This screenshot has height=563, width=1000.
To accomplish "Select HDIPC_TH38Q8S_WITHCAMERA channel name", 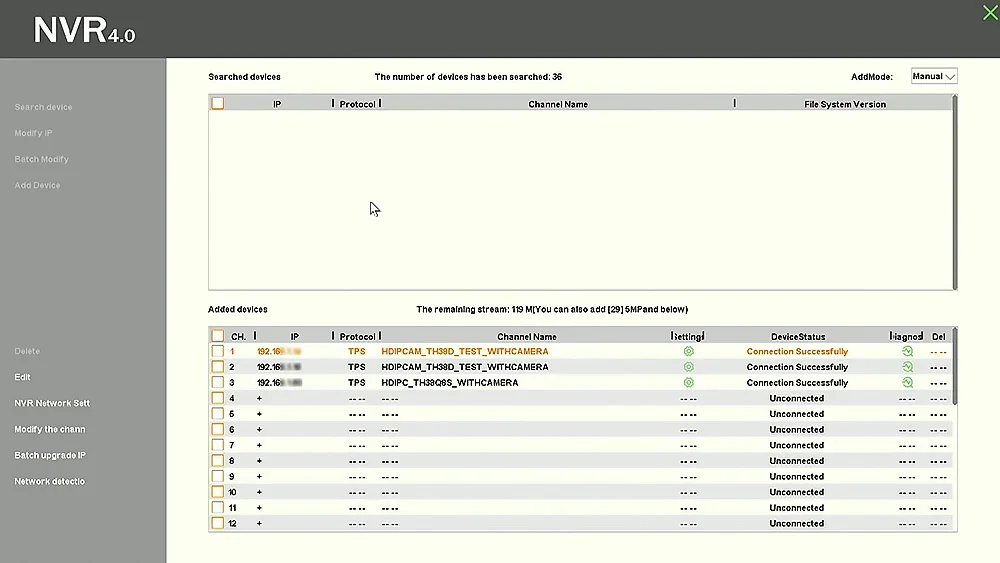I will click(450, 383).
